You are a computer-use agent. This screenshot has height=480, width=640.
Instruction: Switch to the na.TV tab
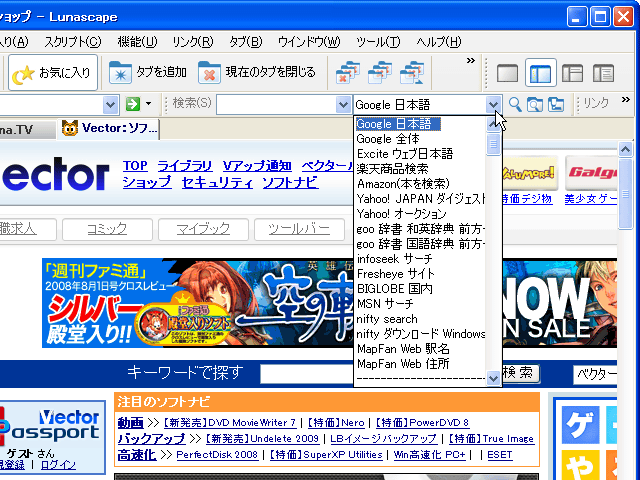click(x=27, y=130)
